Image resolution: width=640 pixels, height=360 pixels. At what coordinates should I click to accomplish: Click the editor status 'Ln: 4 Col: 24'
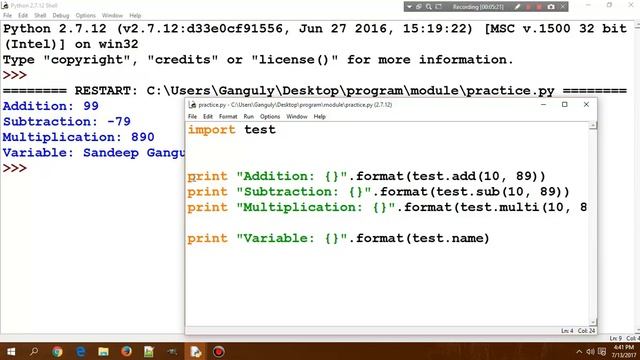578,331
